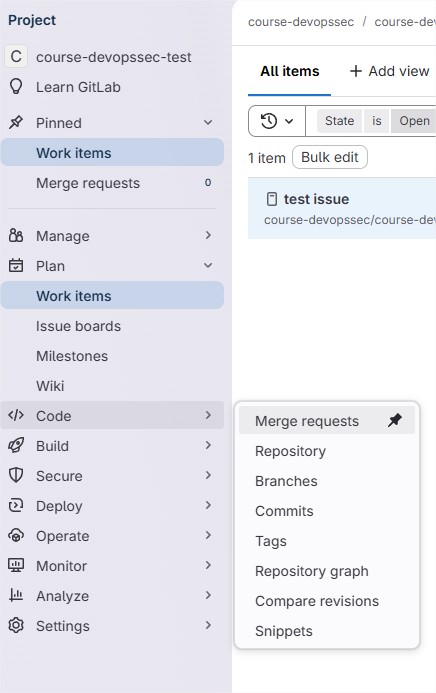The height and width of the screenshot is (693, 436).
Task: Expand the Analyze section chevron
Action: 208,595
